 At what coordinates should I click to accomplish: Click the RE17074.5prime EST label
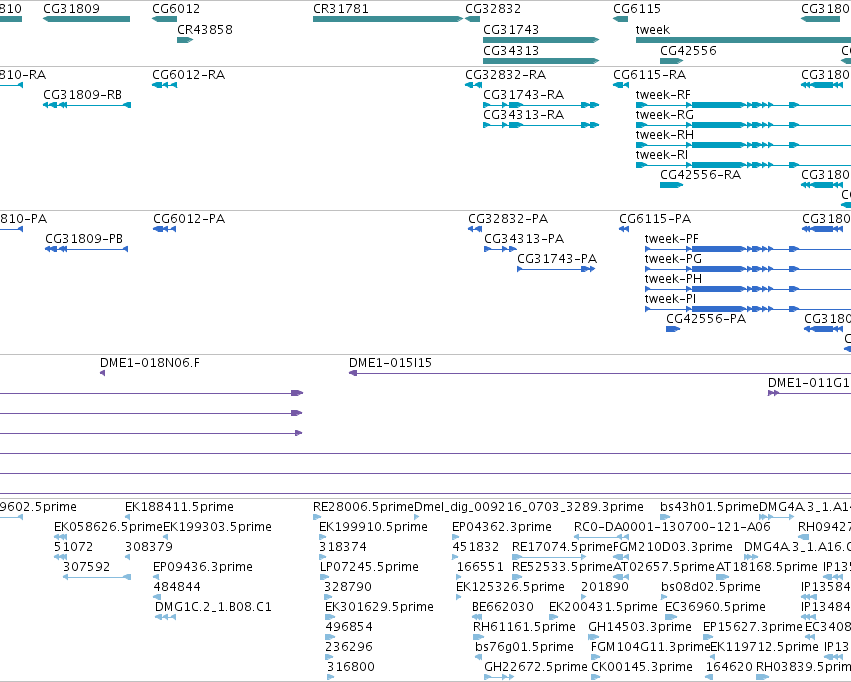pos(562,547)
